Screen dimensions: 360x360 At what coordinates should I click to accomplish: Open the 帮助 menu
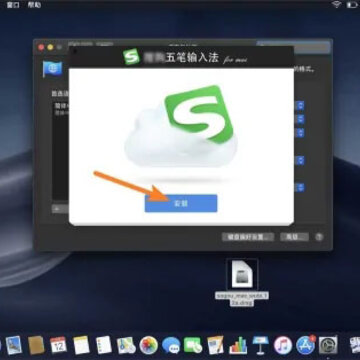[x=34, y=5]
